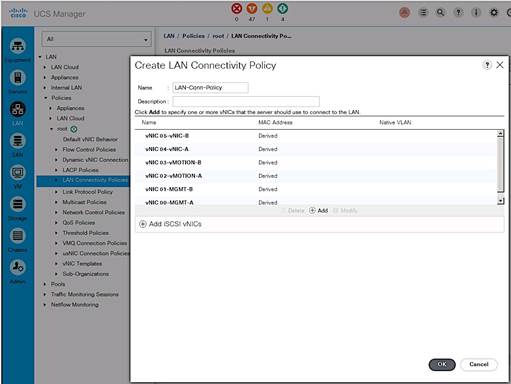Screen dimensions: 511x384
Task: Select Sub-Organizations tree item
Action: pyautogui.click(x=86, y=274)
